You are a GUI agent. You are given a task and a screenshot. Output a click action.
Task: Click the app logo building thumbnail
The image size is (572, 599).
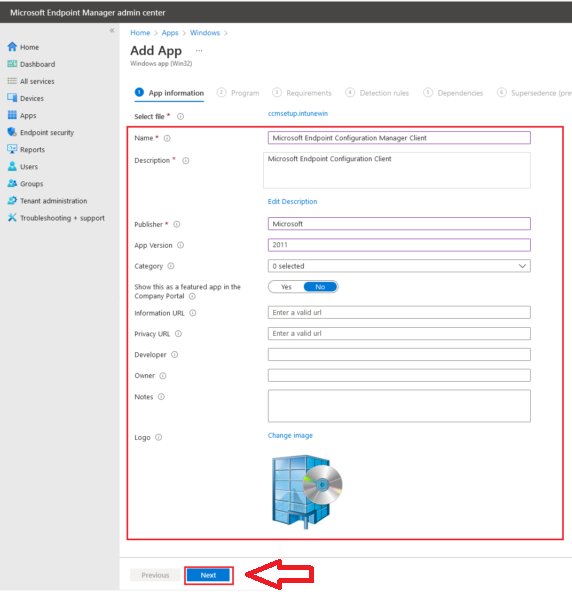307,492
